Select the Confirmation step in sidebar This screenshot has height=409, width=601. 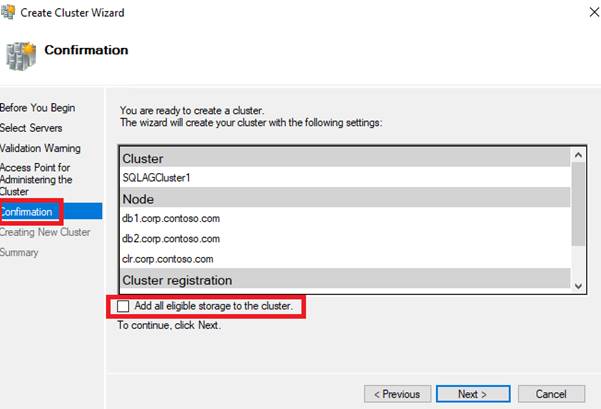point(51,212)
